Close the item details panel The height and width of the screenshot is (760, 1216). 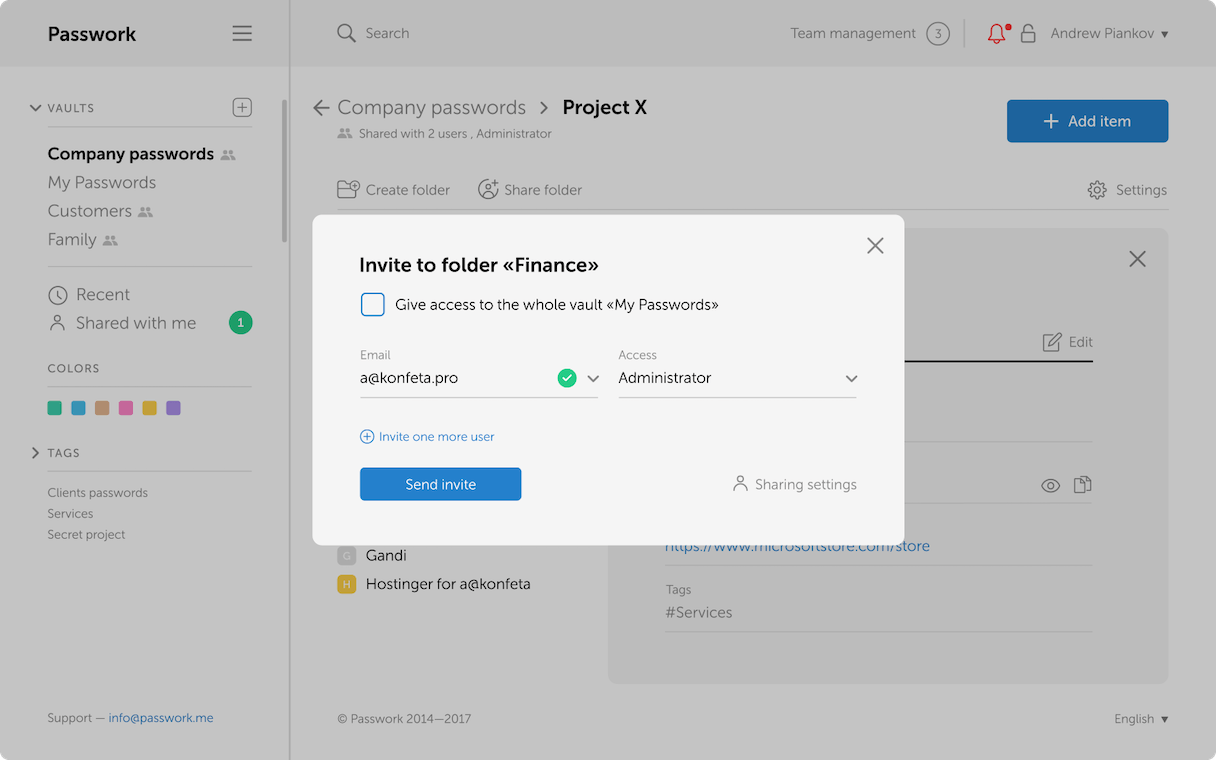coord(1137,259)
